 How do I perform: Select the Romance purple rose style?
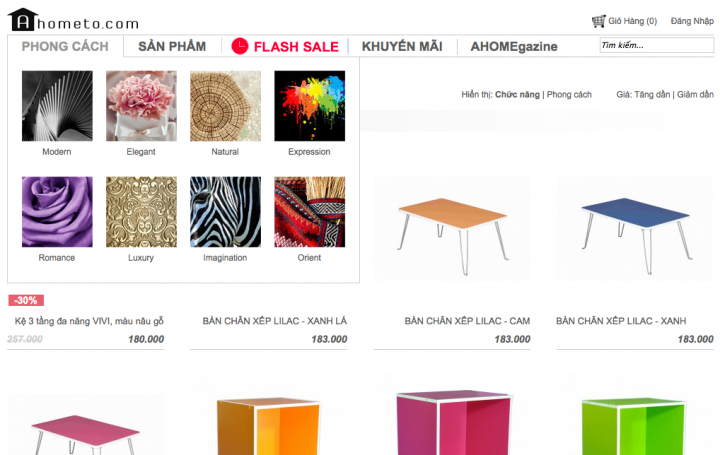click(x=57, y=212)
